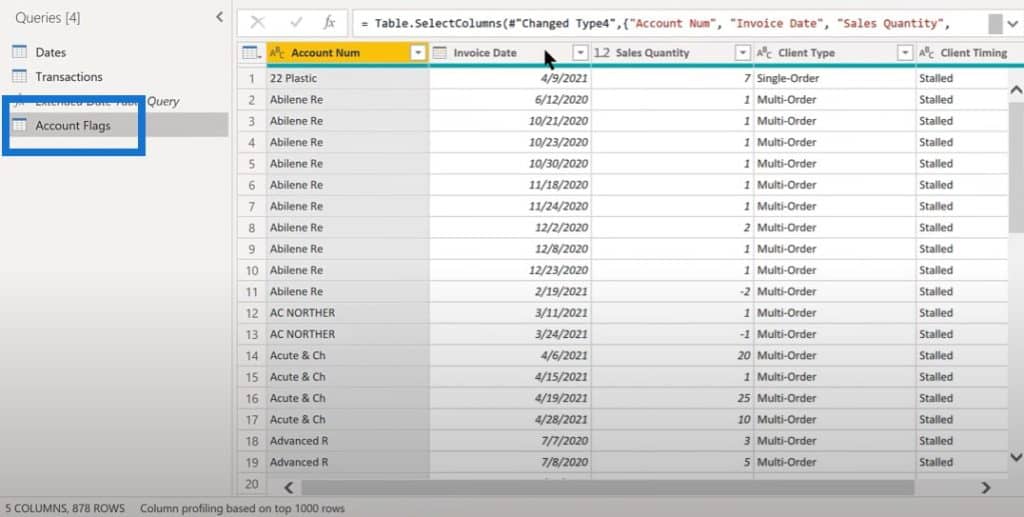Viewport: 1024px width, 517px height.
Task: Select the date cell 4/28/2021
Action: pos(510,420)
